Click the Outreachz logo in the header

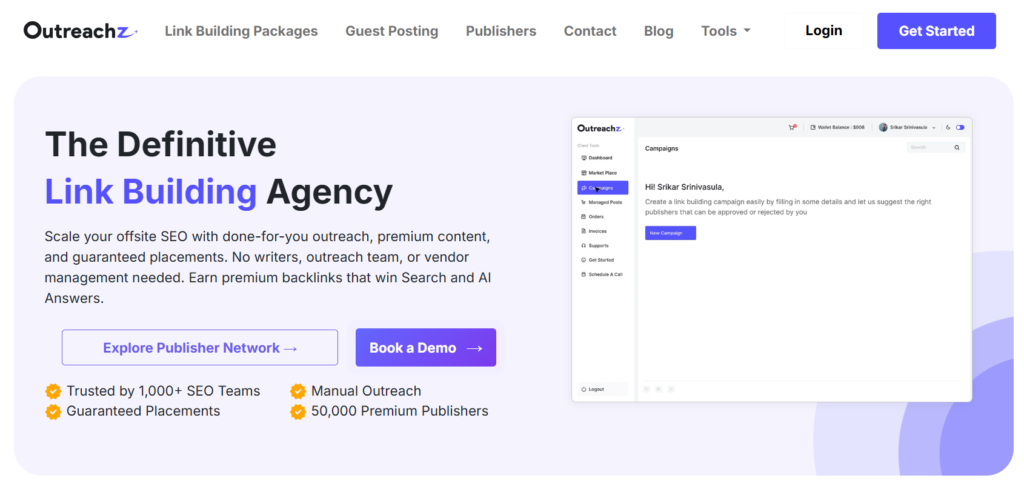[x=80, y=30]
